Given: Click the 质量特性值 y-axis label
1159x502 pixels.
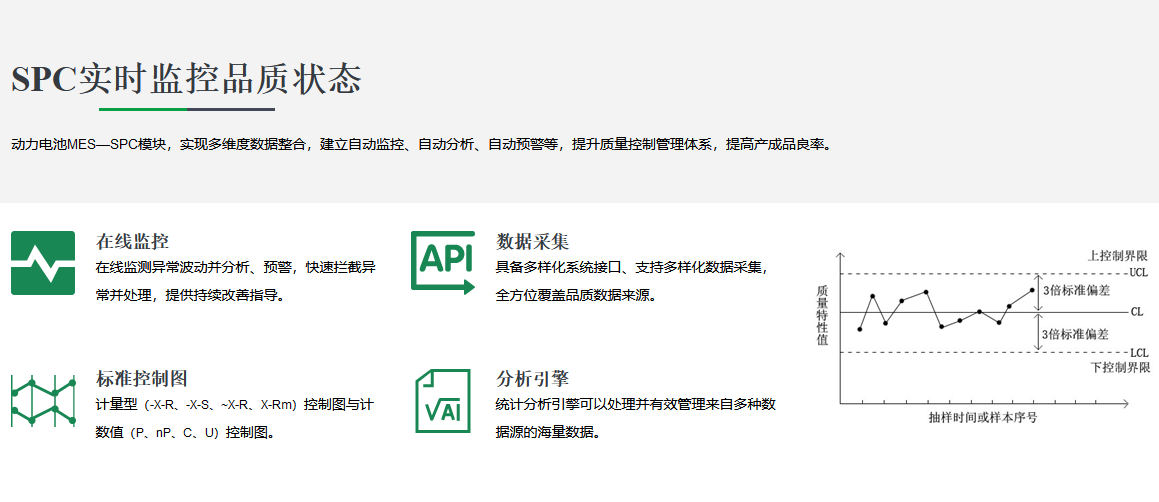Looking at the screenshot, I should [822, 313].
